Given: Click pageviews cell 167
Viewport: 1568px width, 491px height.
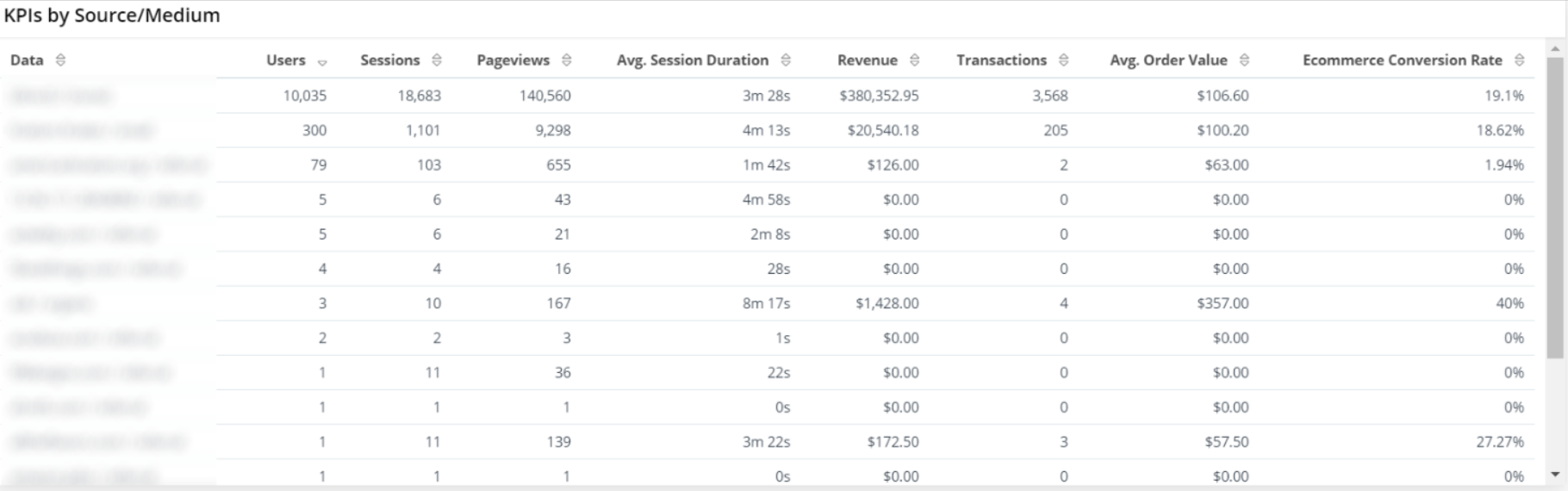Looking at the screenshot, I should 558,303.
